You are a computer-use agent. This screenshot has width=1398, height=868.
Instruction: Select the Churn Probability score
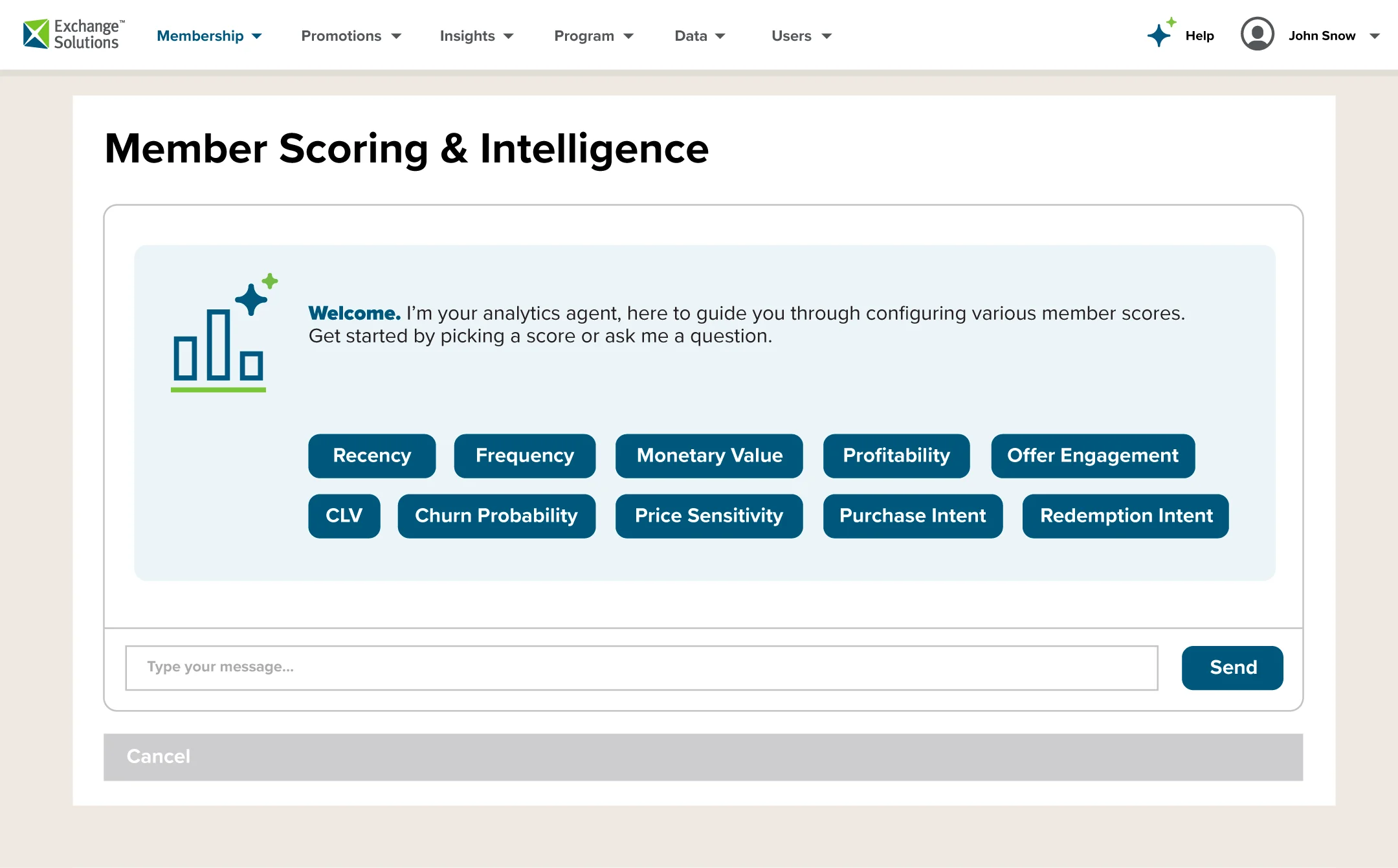[496, 516]
